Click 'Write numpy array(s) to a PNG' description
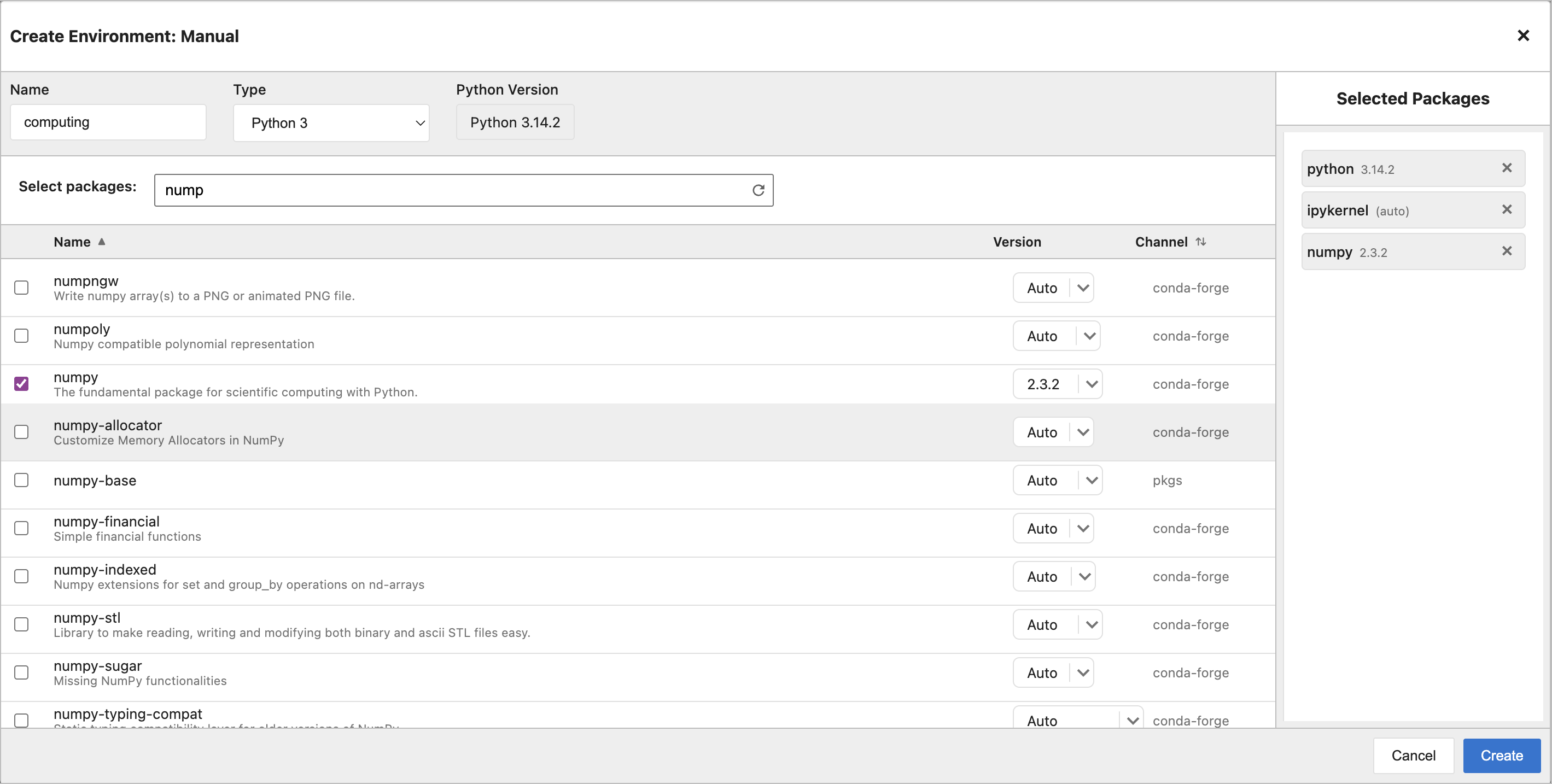The height and width of the screenshot is (784, 1552). click(x=203, y=296)
